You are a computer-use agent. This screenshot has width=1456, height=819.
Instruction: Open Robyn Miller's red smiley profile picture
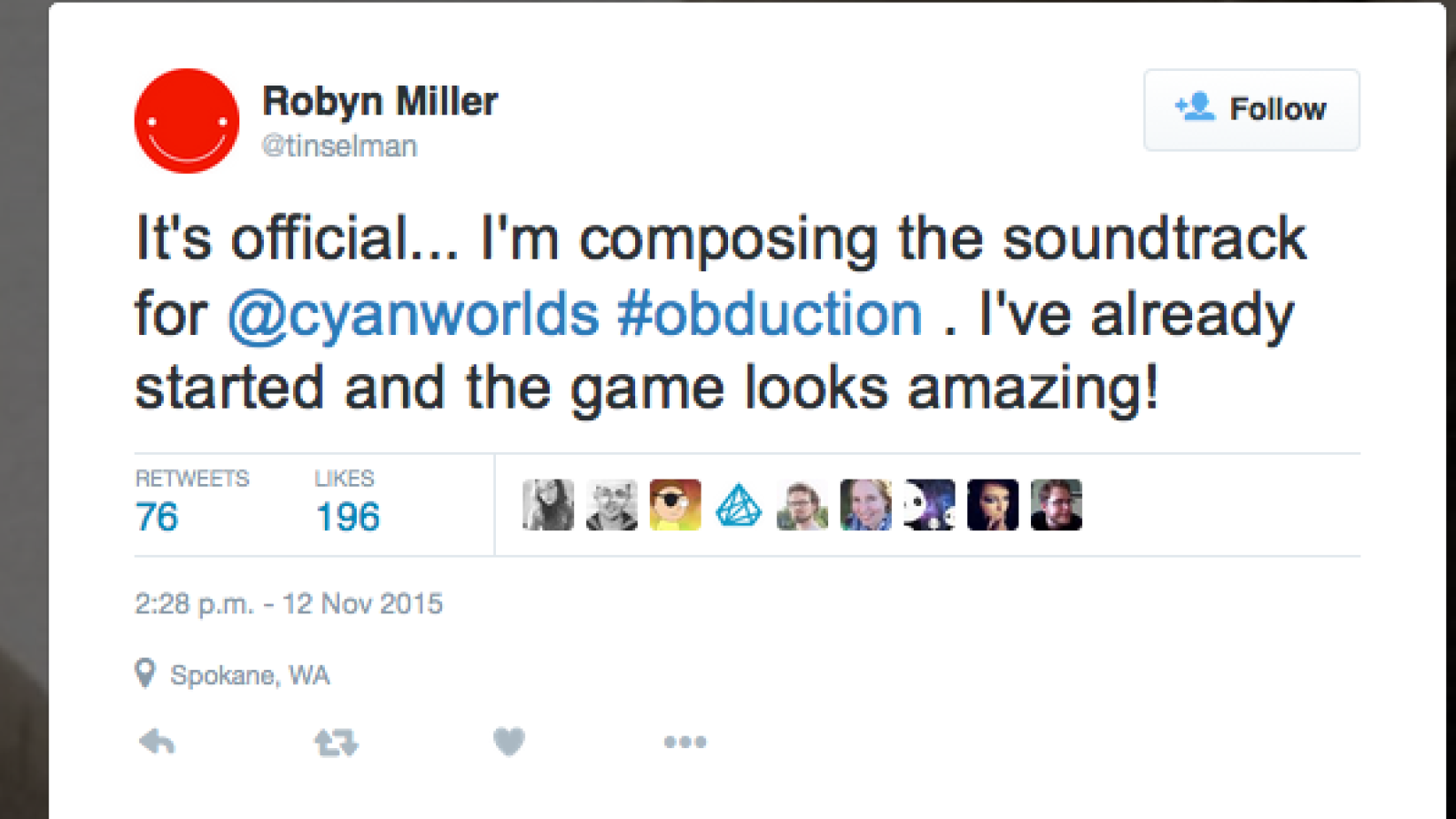pos(187,120)
